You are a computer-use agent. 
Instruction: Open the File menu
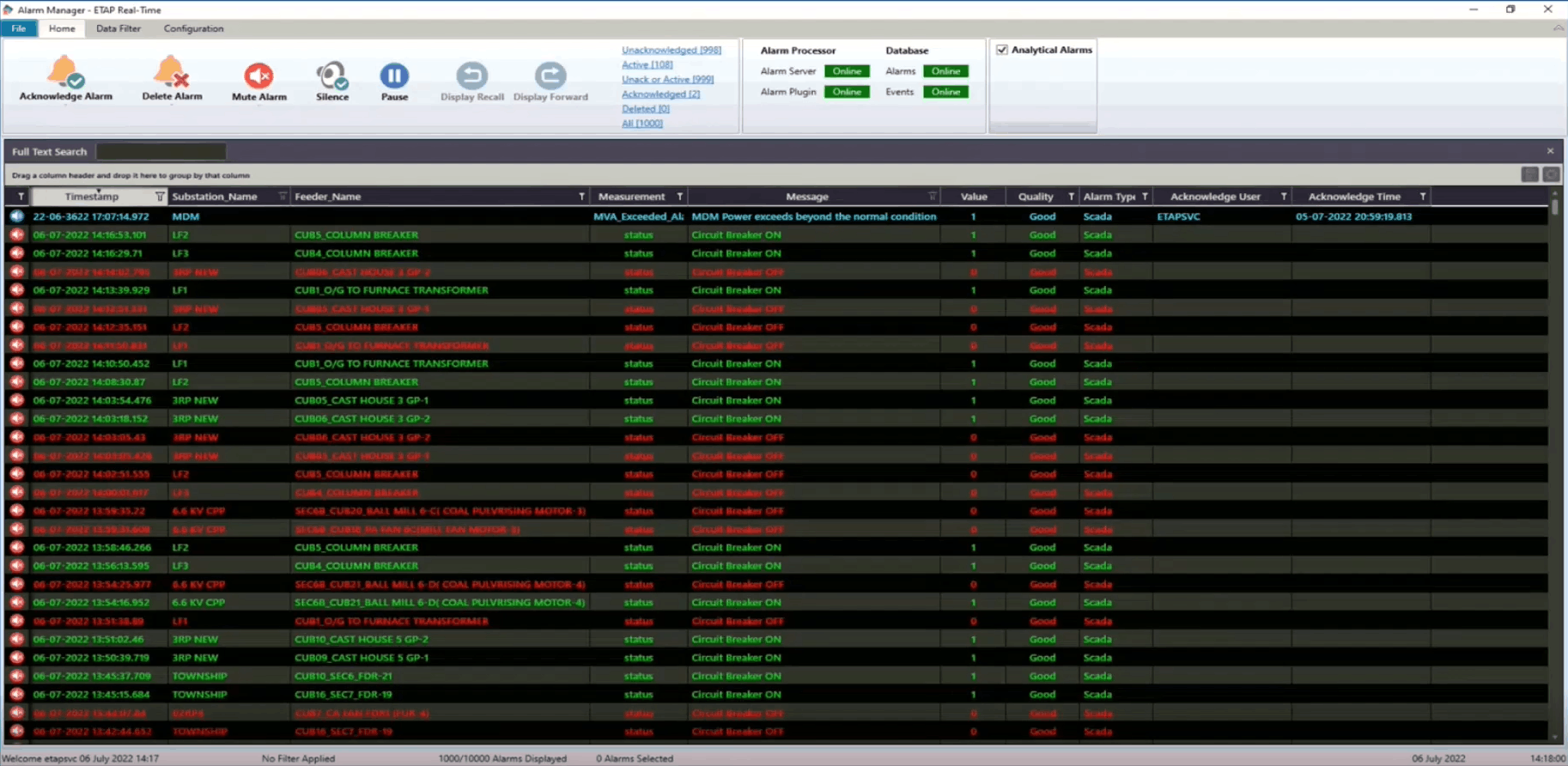click(x=18, y=28)
